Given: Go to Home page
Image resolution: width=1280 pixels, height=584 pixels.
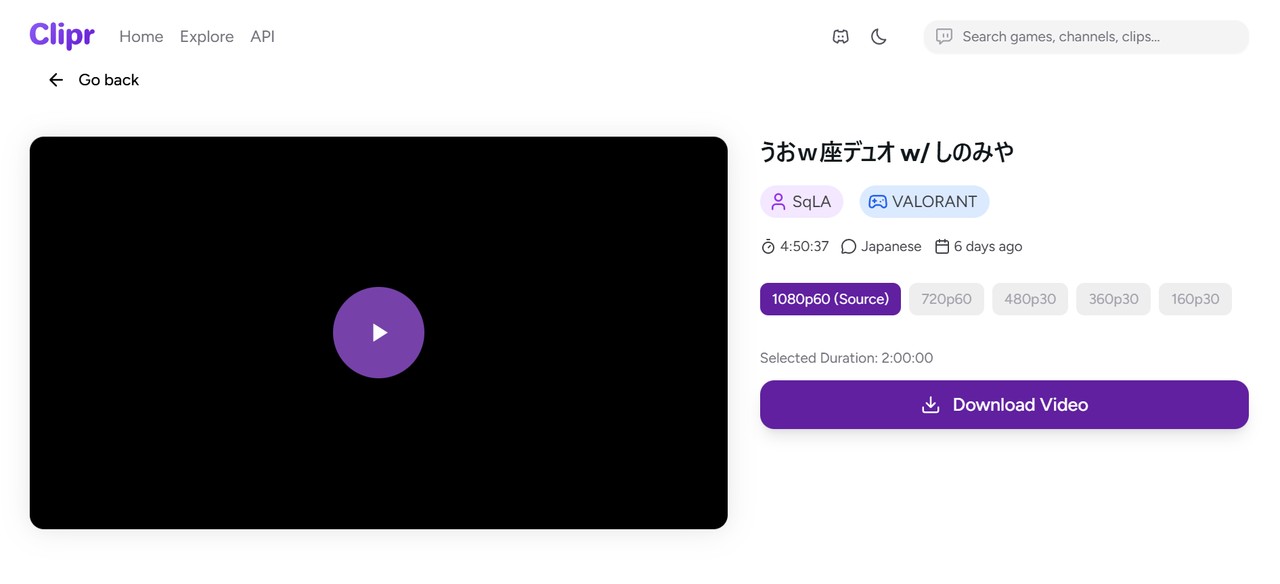Looking at the screenshot, I should pyautogui.click(x=141, y=37).
